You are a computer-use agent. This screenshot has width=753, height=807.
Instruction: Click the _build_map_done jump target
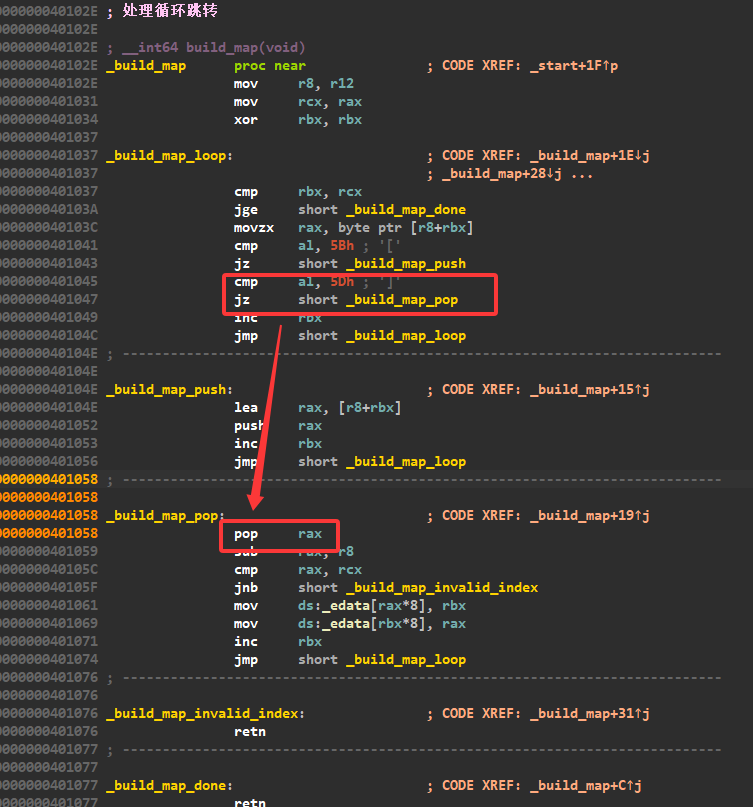tap(406, 210)
